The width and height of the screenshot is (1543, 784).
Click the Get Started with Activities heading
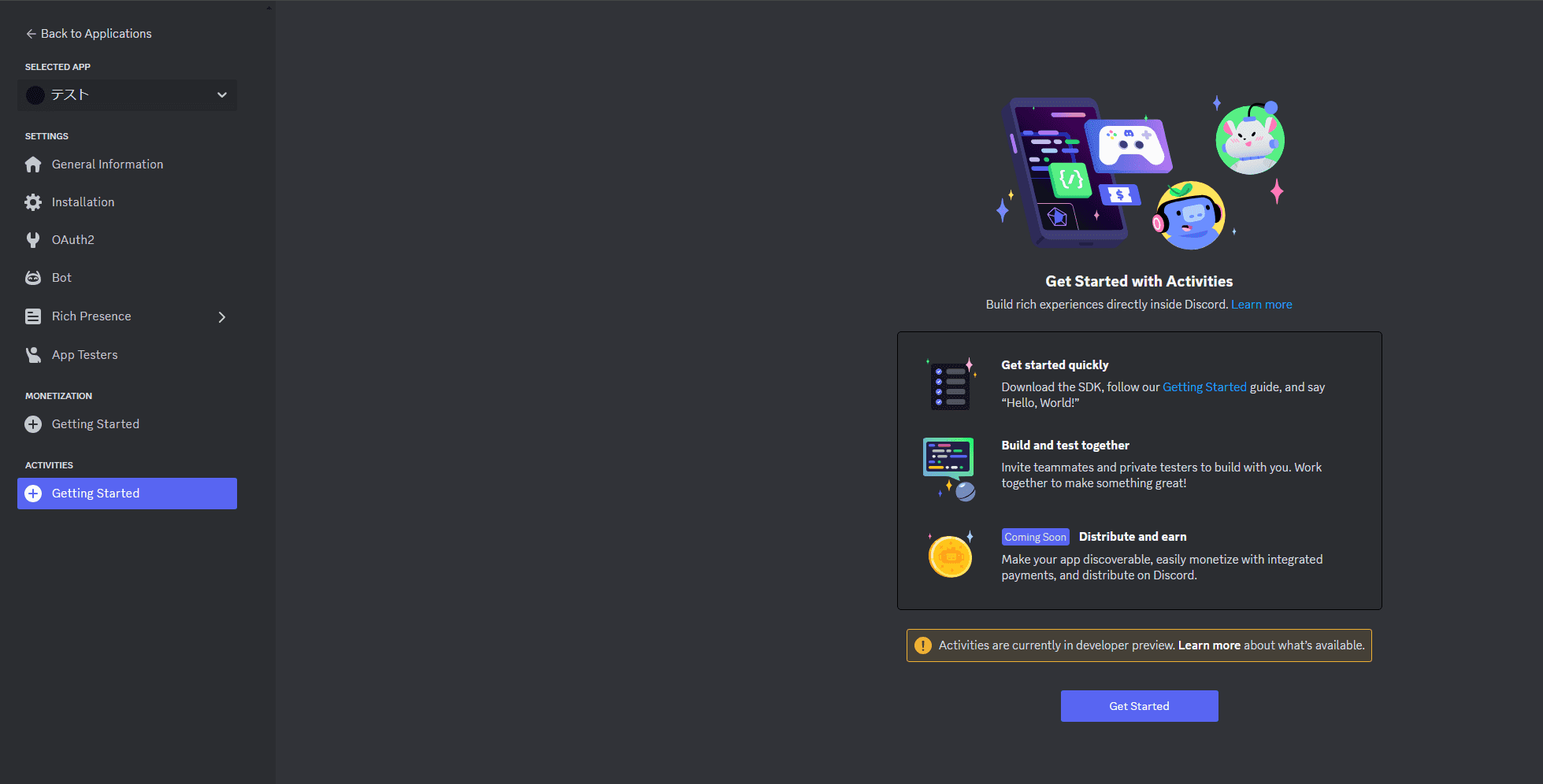coord(1139,281)
